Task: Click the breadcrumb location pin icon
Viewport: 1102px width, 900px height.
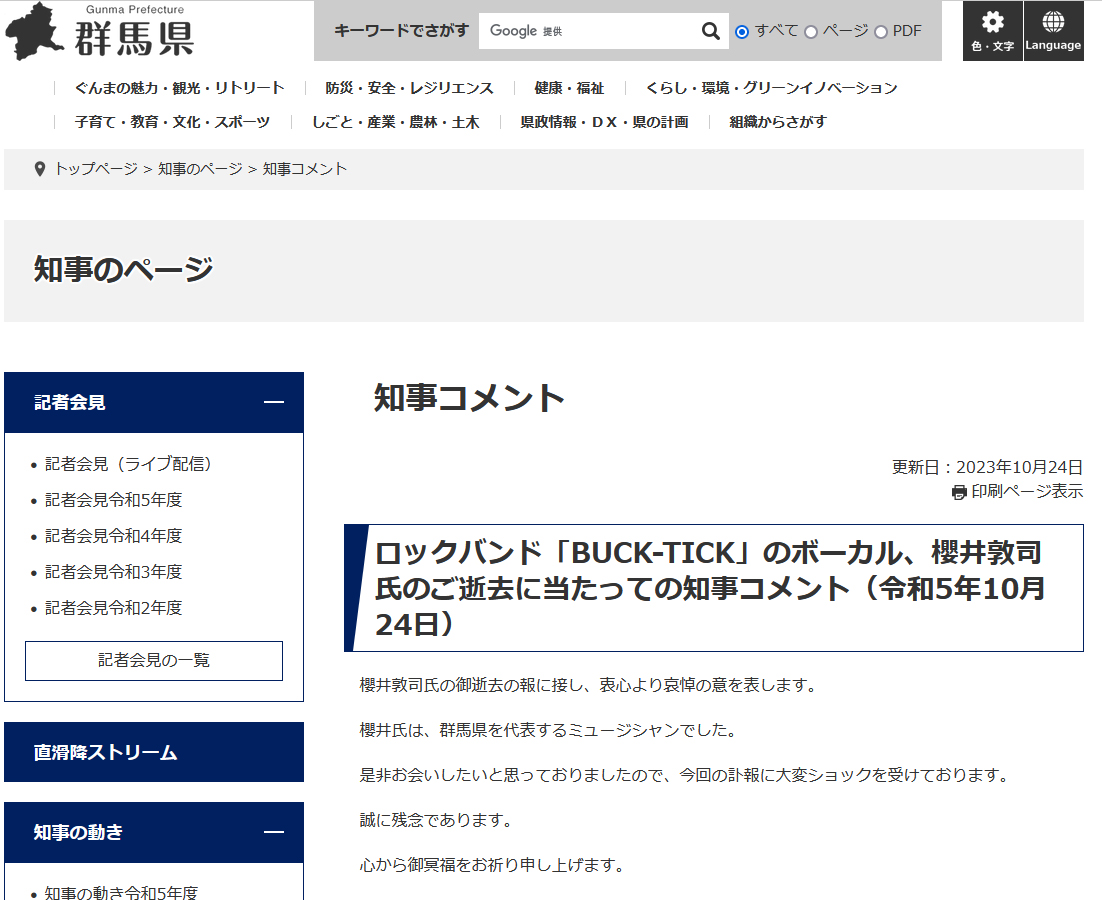Action: click(x=40, y=169)
